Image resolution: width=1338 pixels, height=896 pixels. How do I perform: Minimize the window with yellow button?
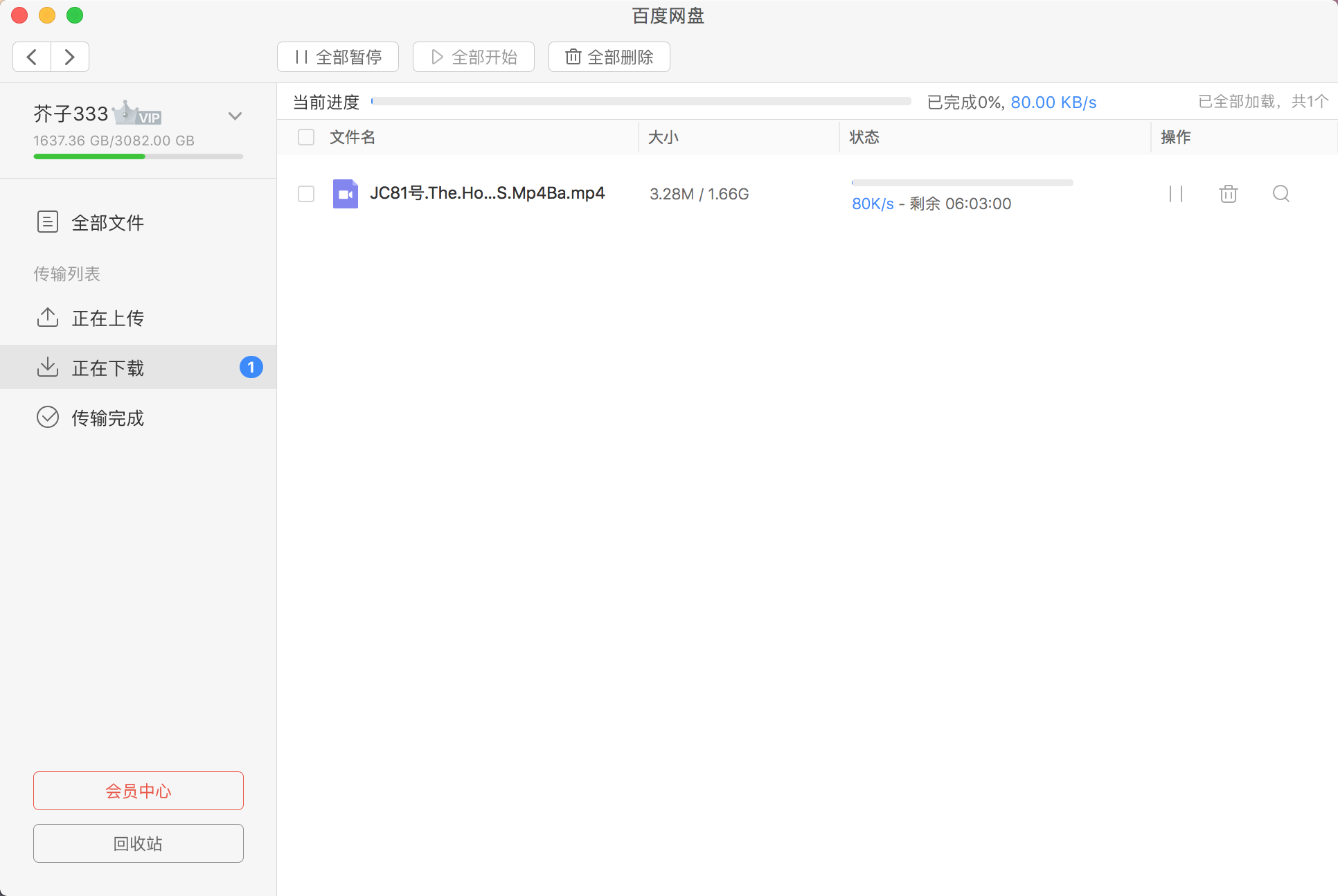click(47, 15)
